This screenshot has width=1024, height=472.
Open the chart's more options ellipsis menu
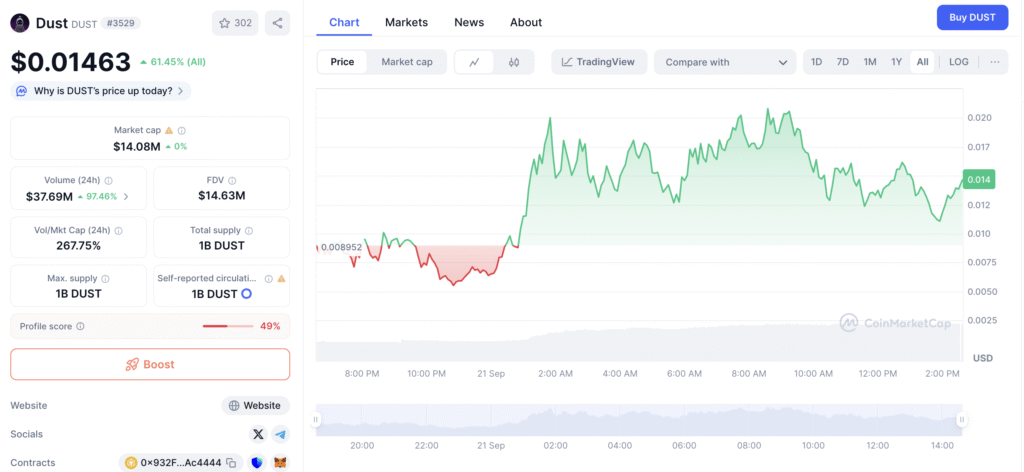coord(994,62)
